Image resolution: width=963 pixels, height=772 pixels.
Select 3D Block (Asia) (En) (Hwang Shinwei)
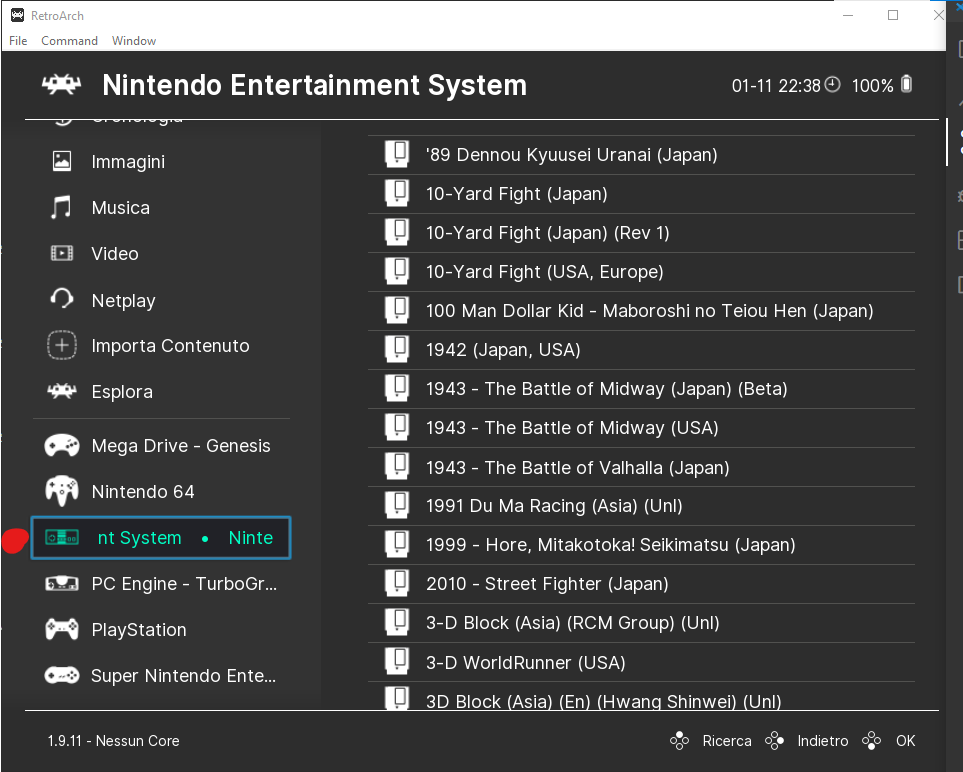(641, 696)
